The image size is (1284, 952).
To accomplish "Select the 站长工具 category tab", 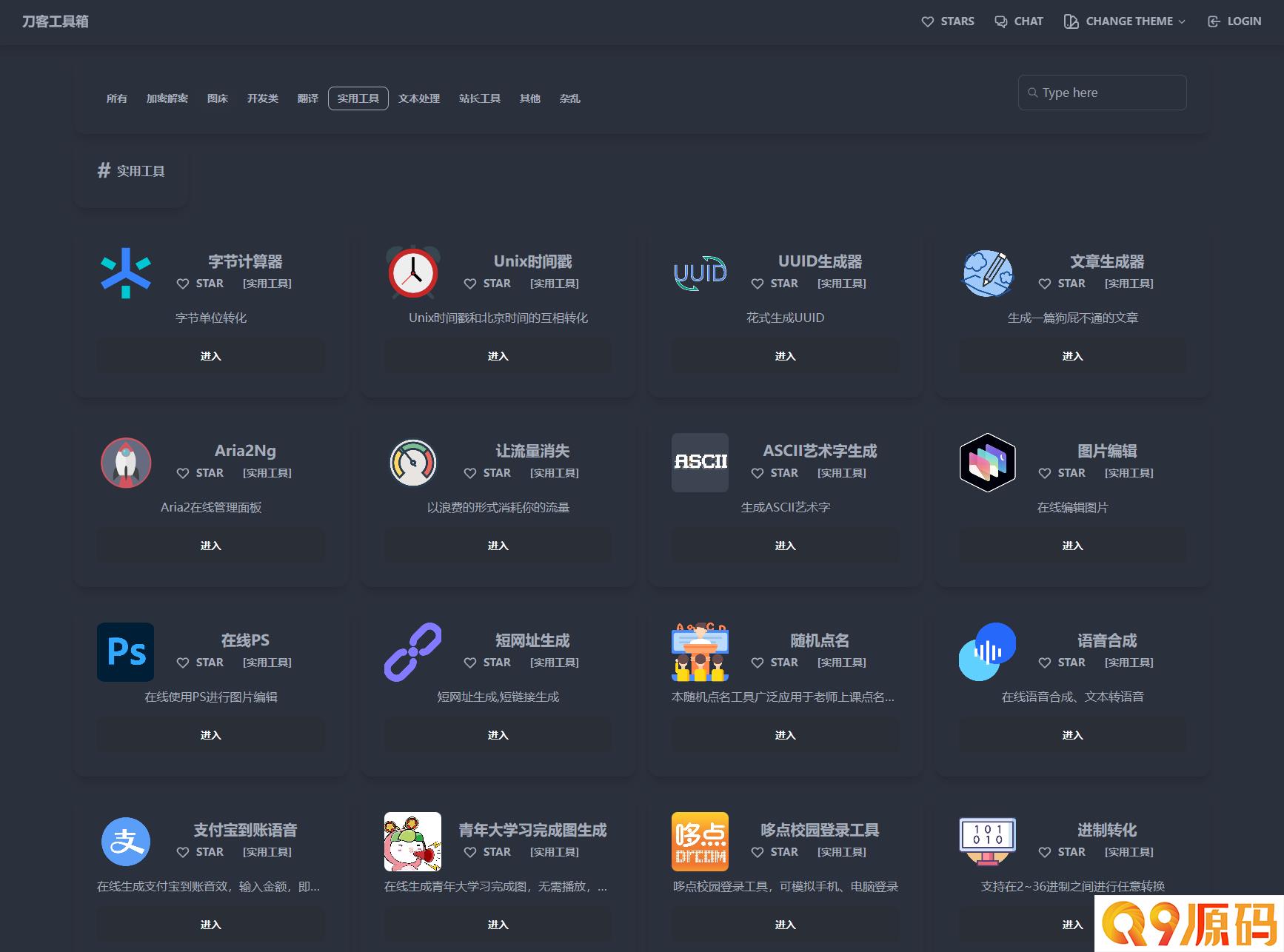I will pyautogui.click(x=480, y=98).
